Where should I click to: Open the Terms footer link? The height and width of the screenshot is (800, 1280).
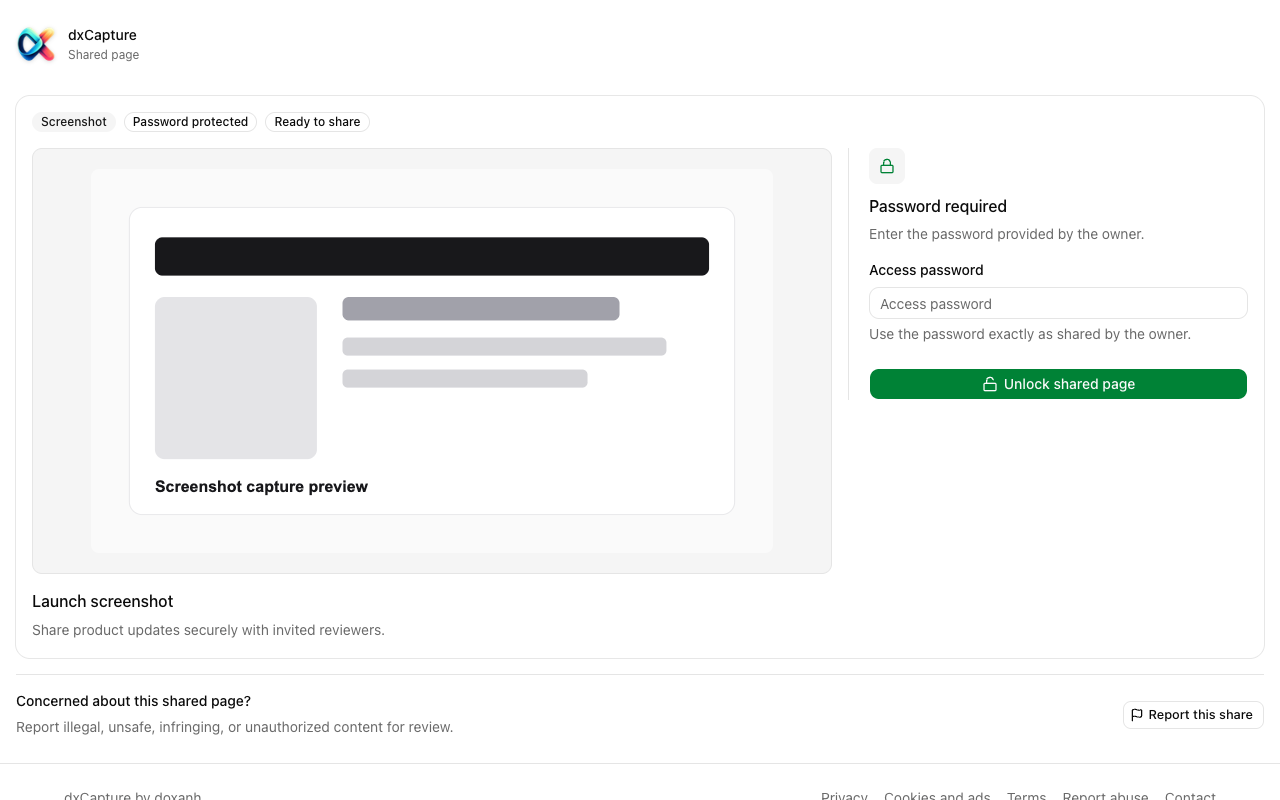coord(1026,795)
